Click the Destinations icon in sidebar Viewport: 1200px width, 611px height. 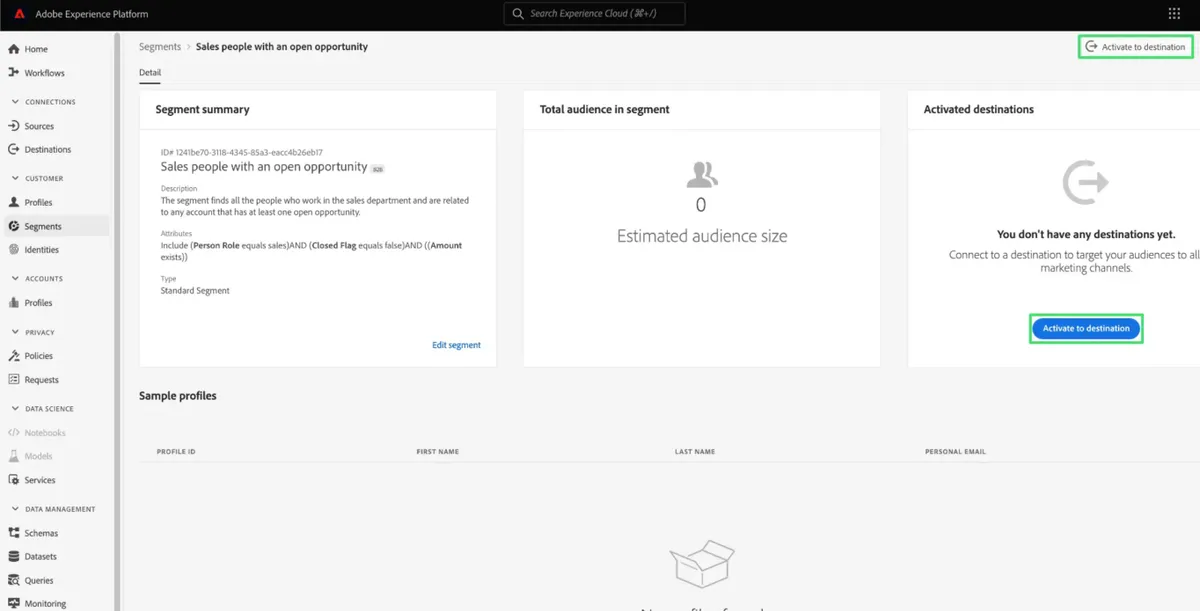click(x=14, y=150)
